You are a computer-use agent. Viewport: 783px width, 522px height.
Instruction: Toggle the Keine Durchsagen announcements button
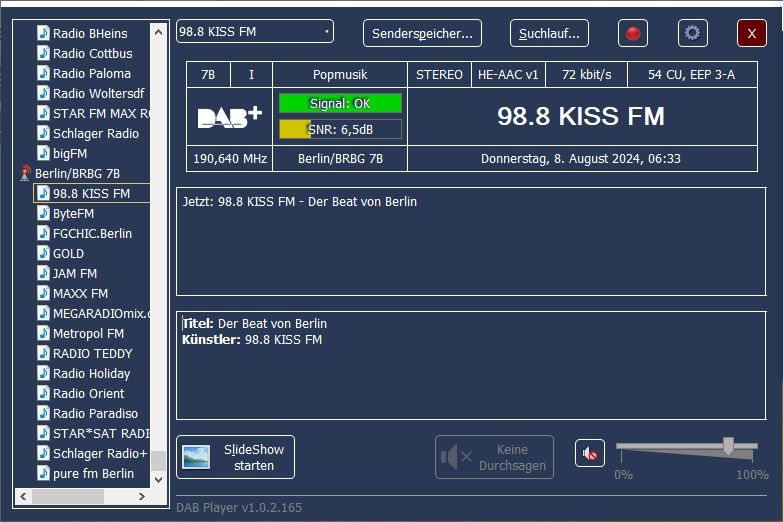pos(494,457)
